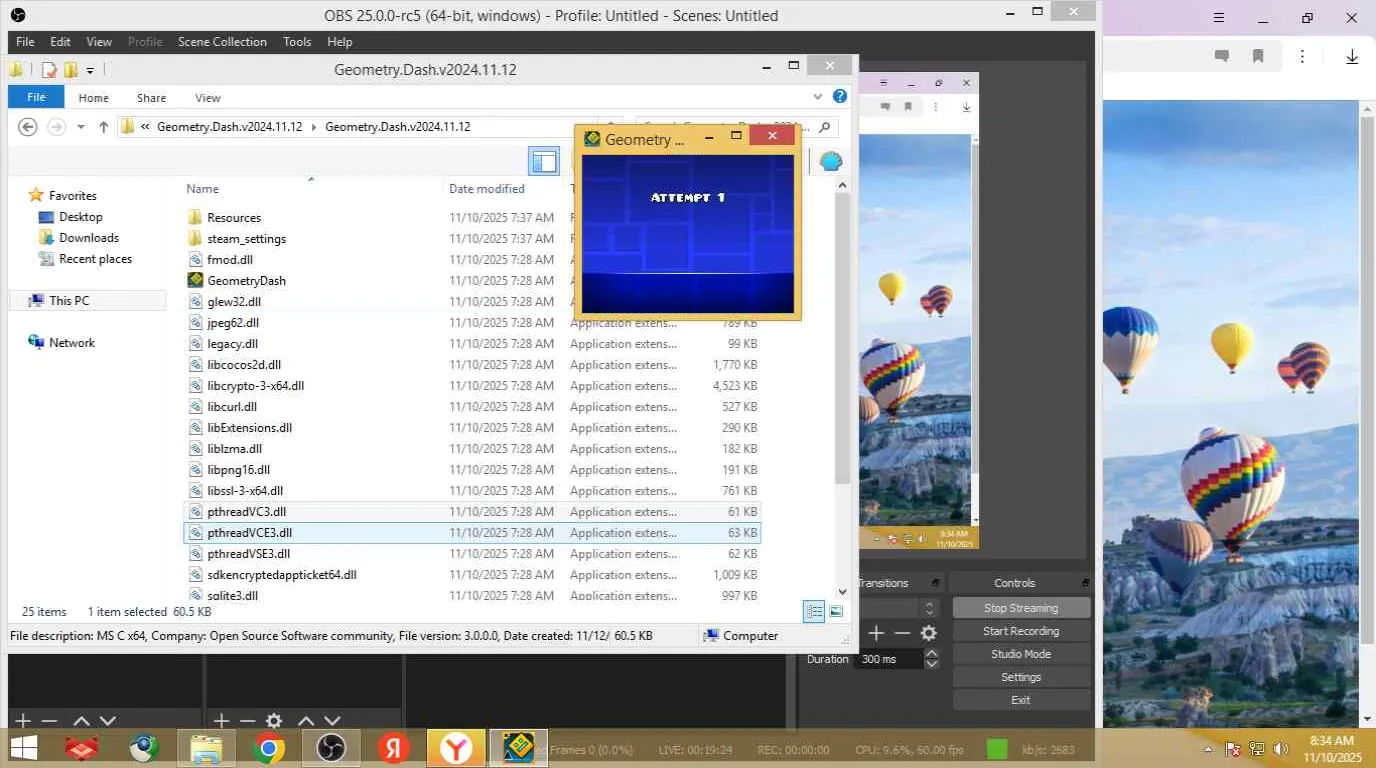Click the volume speaker icon in system tray
The height and width of the screenshot is (768, 1376).
tap(1281, 749)
